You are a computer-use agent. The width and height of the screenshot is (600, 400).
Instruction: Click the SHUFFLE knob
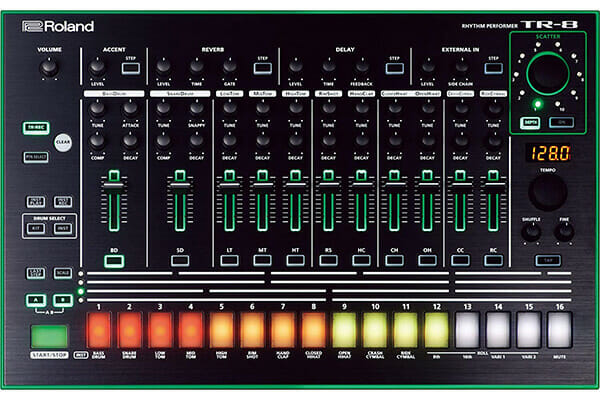pyautogui.click(x=532, y=232)
